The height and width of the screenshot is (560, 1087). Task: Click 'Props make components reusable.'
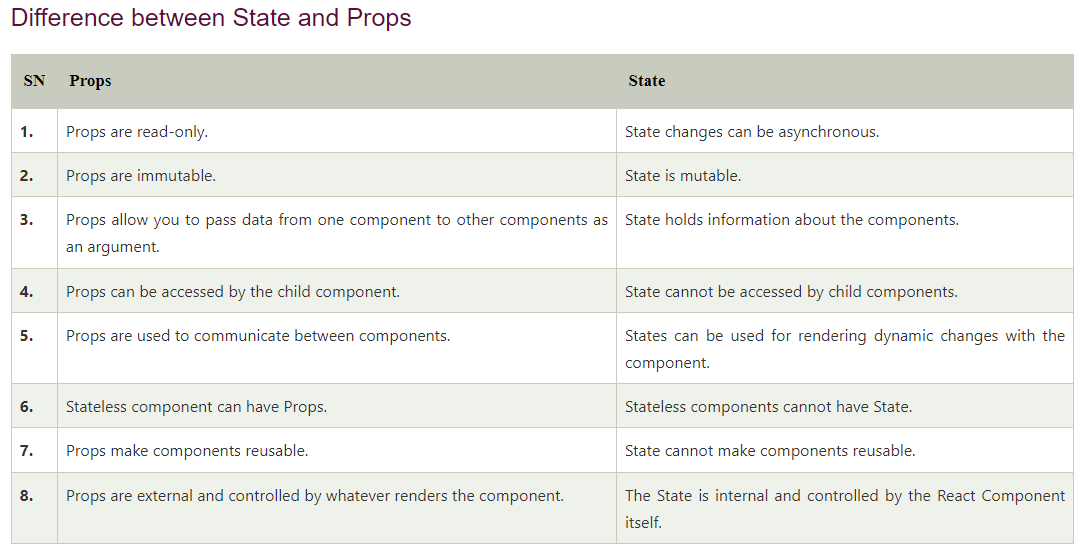point(187,451)
